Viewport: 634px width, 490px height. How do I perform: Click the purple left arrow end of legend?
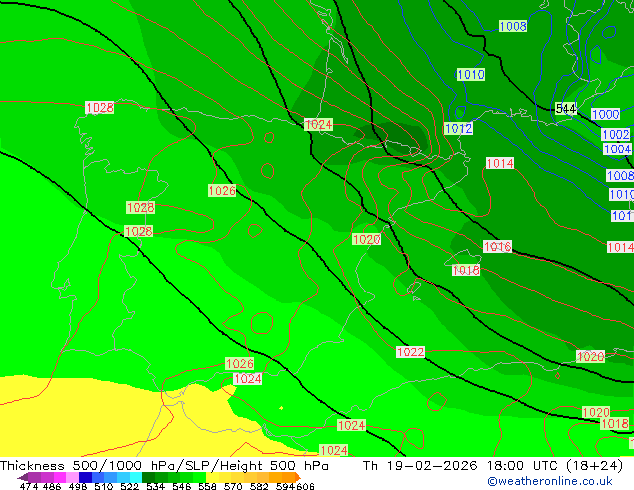click(x=23, y=477)
